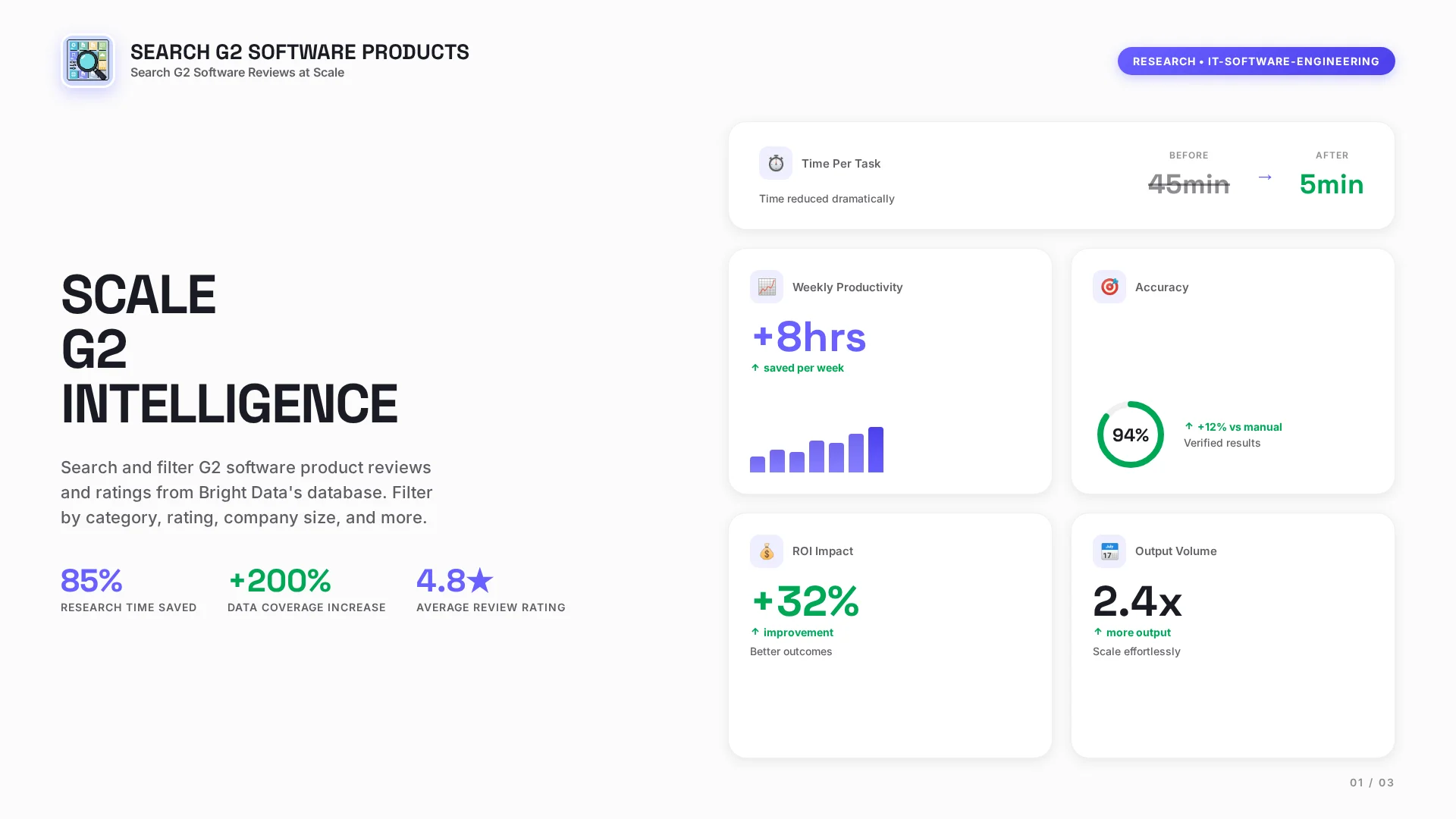Click the green up arrow beside improvement
The height and width of the screenshot is (819, 1456).
(x=755, y=632)
